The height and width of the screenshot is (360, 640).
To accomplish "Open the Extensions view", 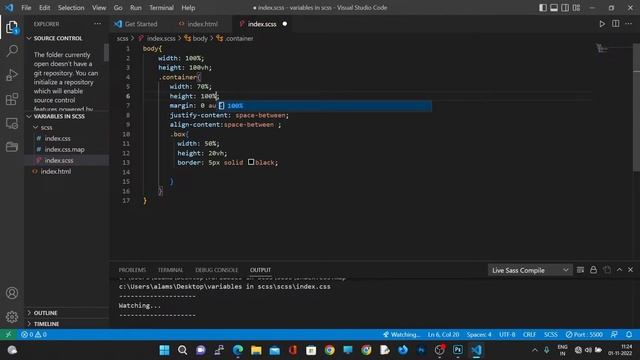I will click(12, 99).
